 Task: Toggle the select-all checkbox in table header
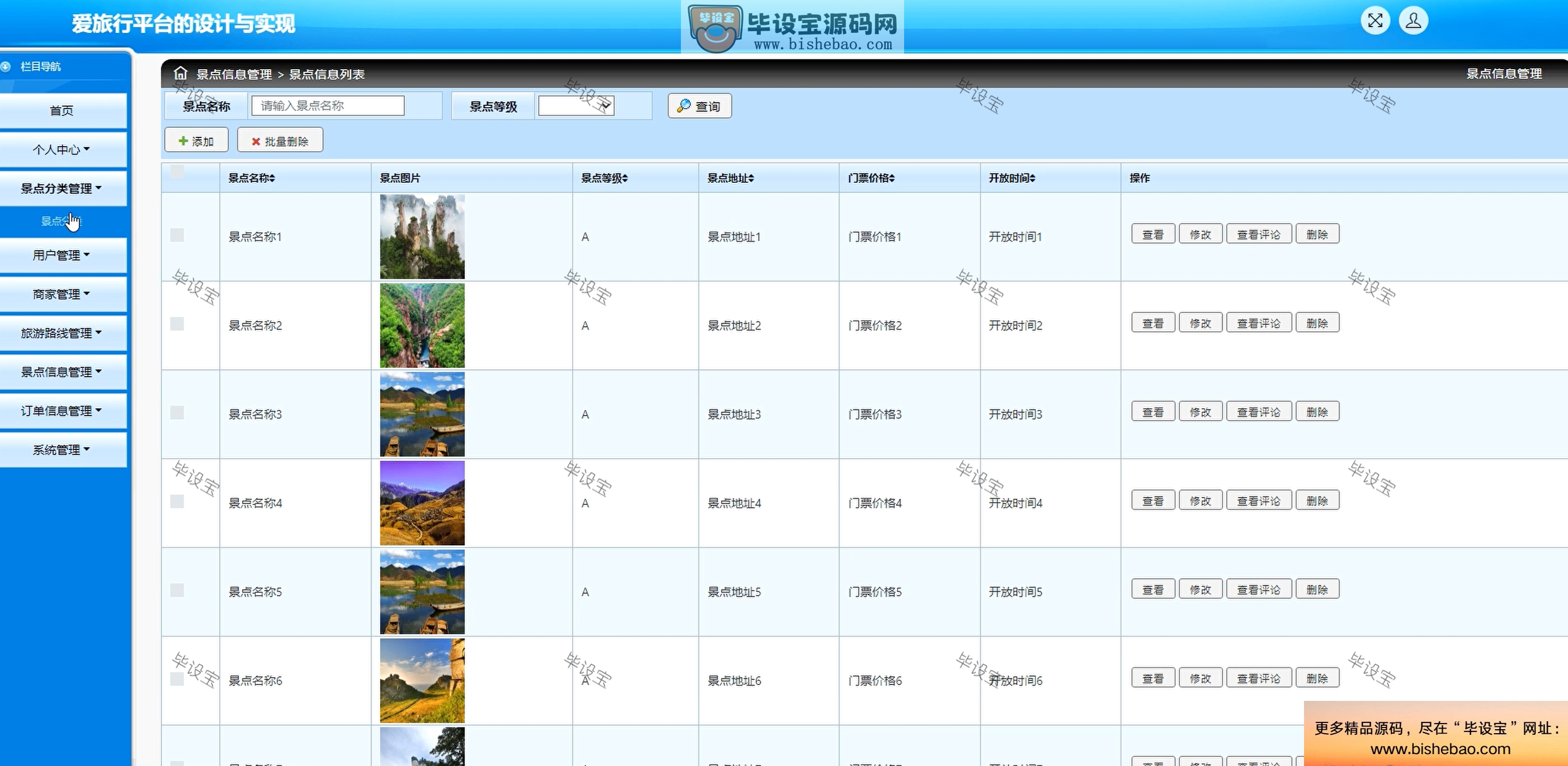(177, 172)
